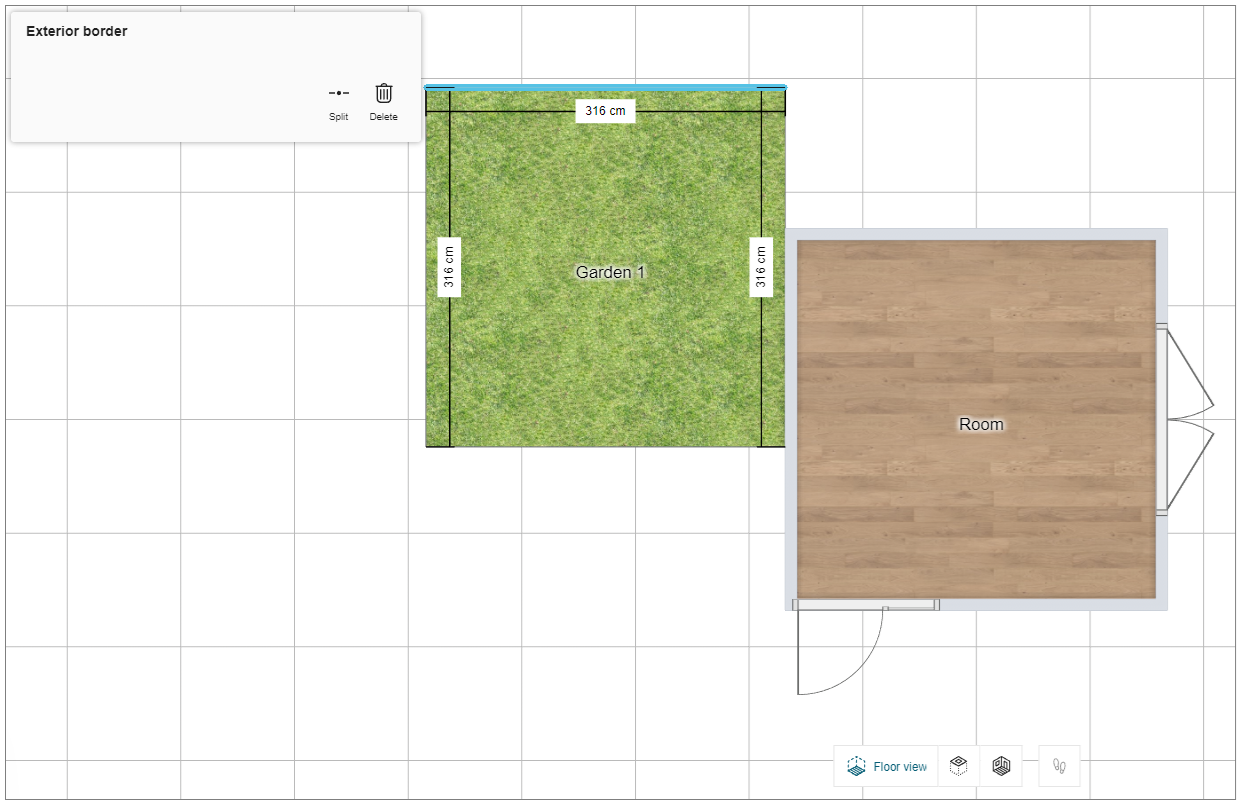Viewport: 1240px width, 802px height.
Task: Click the right vertical 316 cm label
Action: (x=761, y=267)
